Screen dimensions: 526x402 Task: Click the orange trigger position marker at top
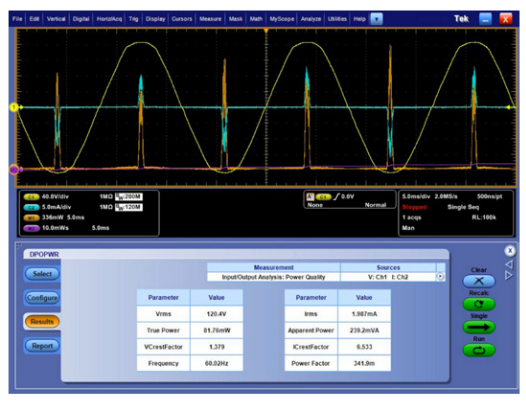click(266, 31)
